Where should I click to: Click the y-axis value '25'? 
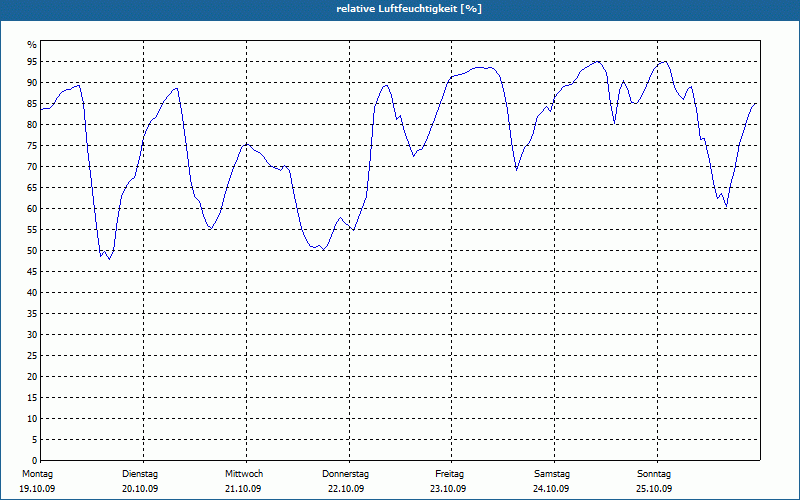pos(32,356)
